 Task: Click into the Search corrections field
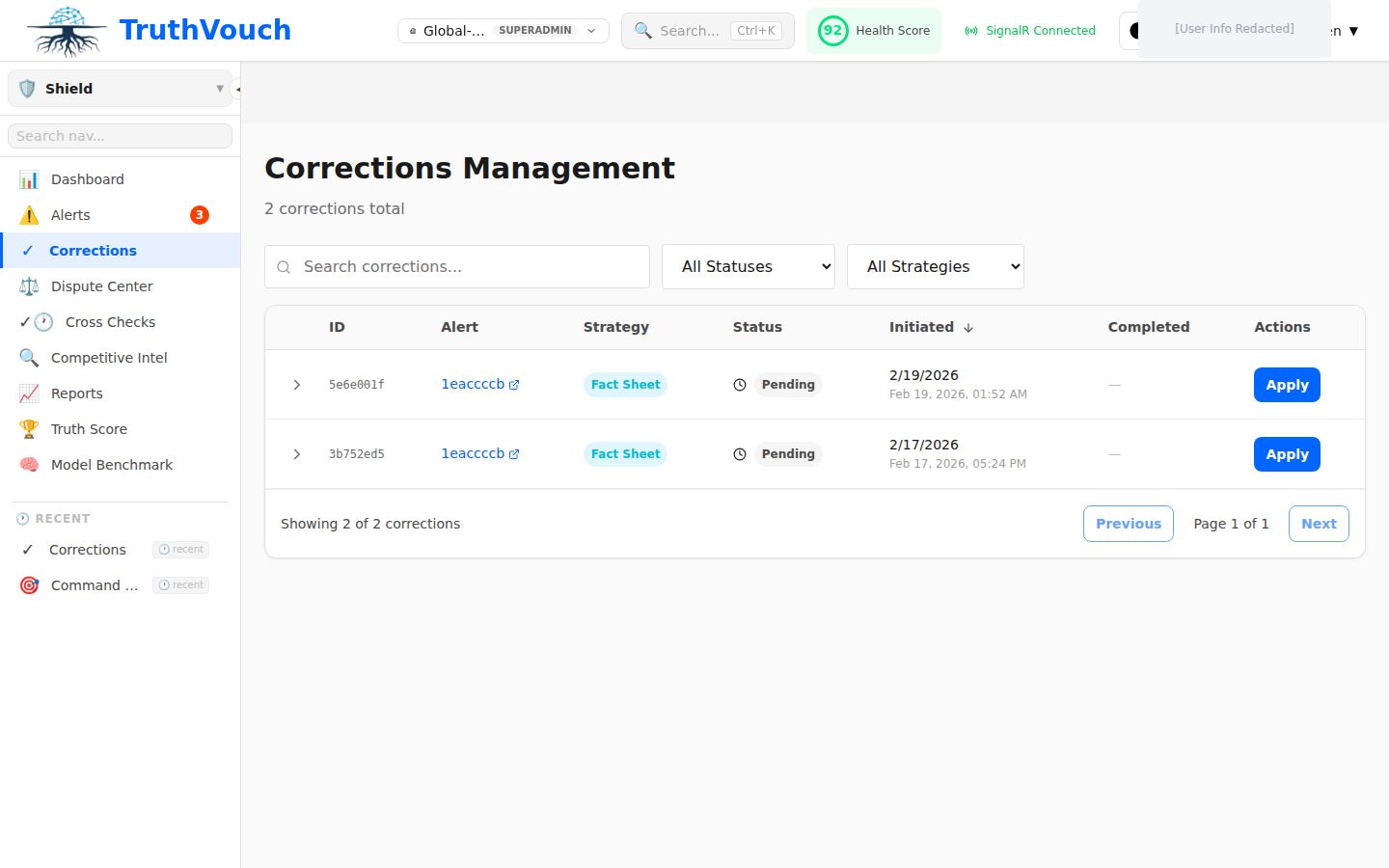[456, 266]
